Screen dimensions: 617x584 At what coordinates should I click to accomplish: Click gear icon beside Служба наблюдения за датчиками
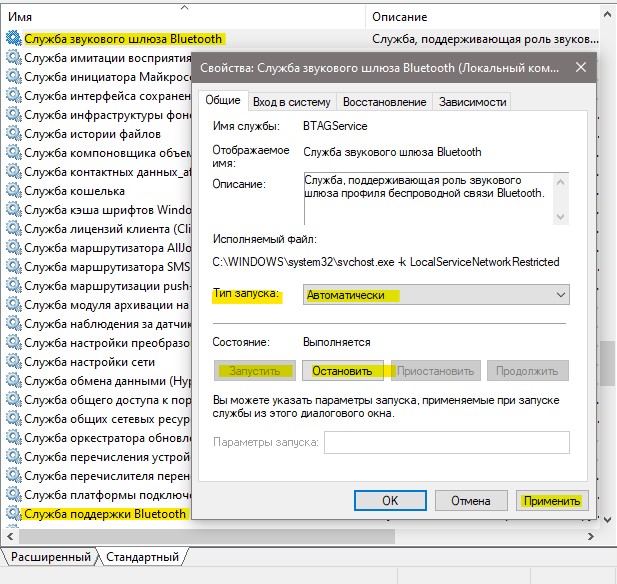[14, 323]
